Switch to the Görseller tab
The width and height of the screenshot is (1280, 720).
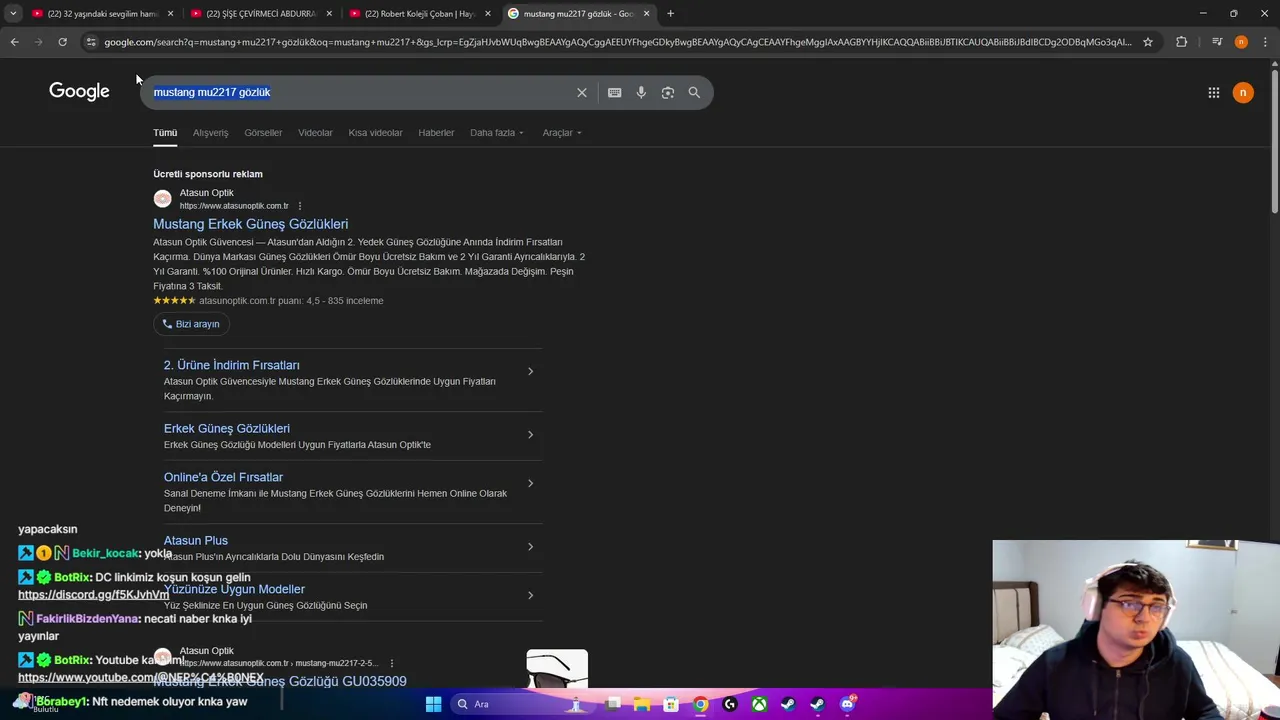pos(263,133)
